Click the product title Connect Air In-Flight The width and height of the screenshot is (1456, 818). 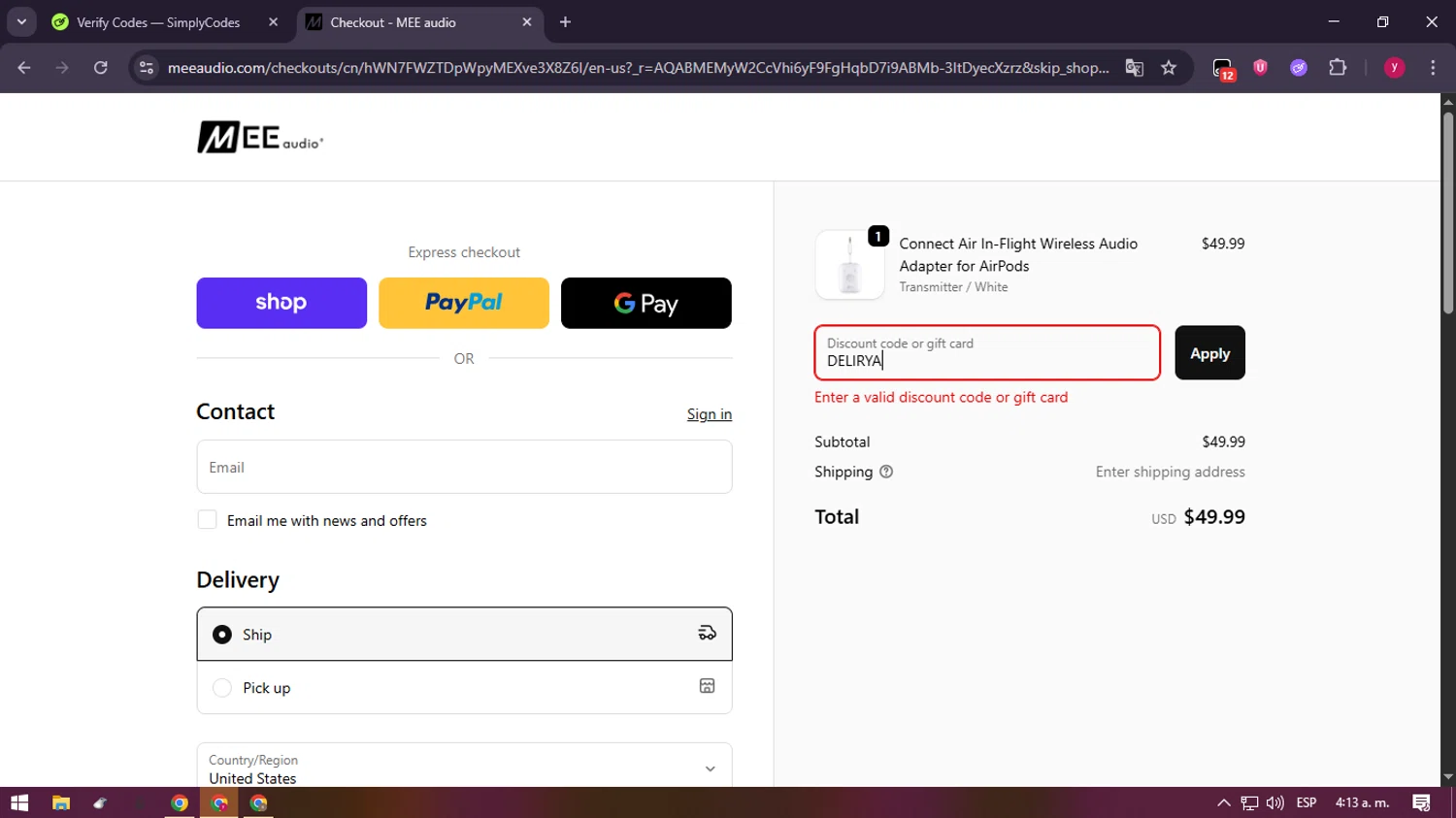click(x=1018, y=254)
